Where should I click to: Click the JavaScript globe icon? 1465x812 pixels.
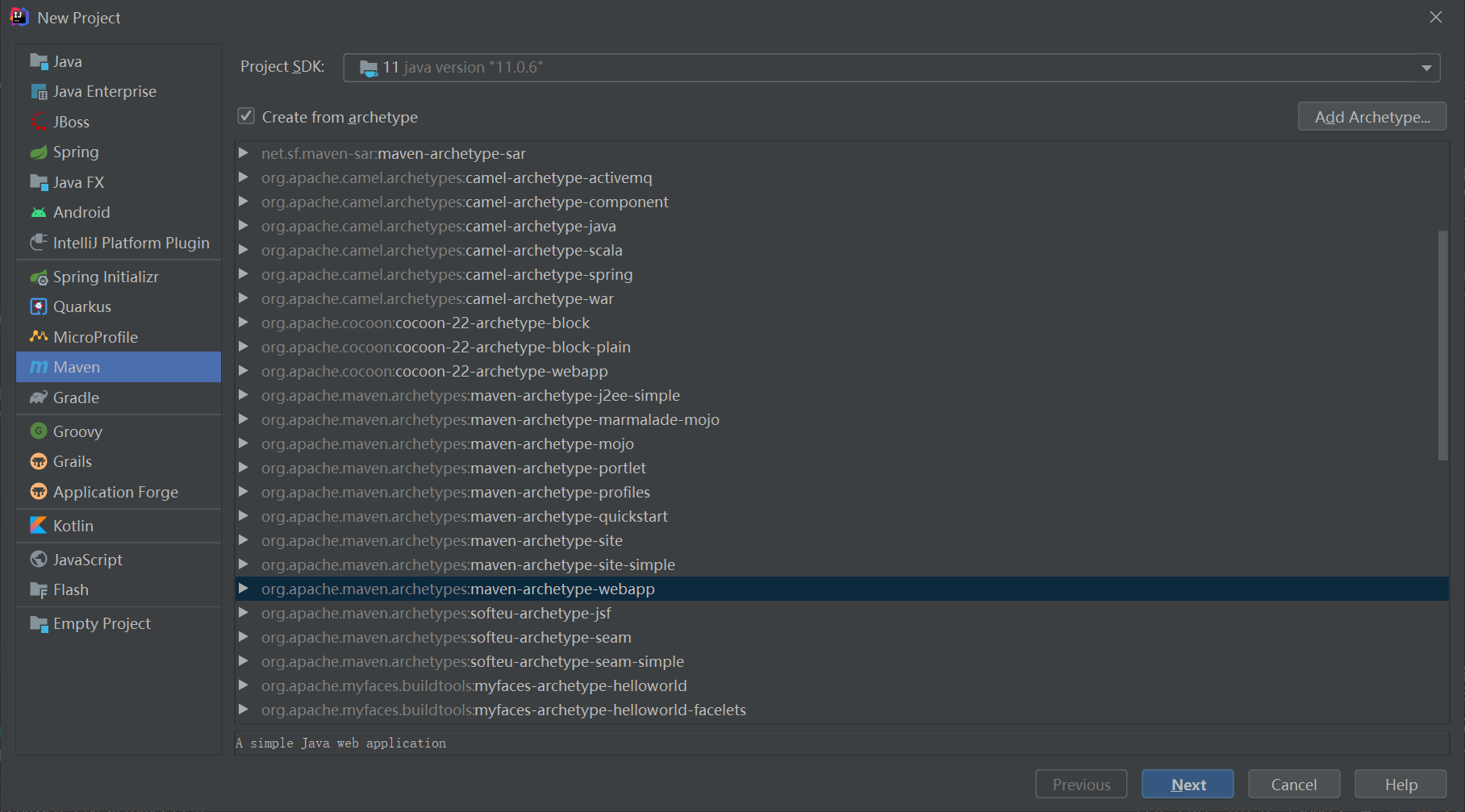click(x=39, y=560)
